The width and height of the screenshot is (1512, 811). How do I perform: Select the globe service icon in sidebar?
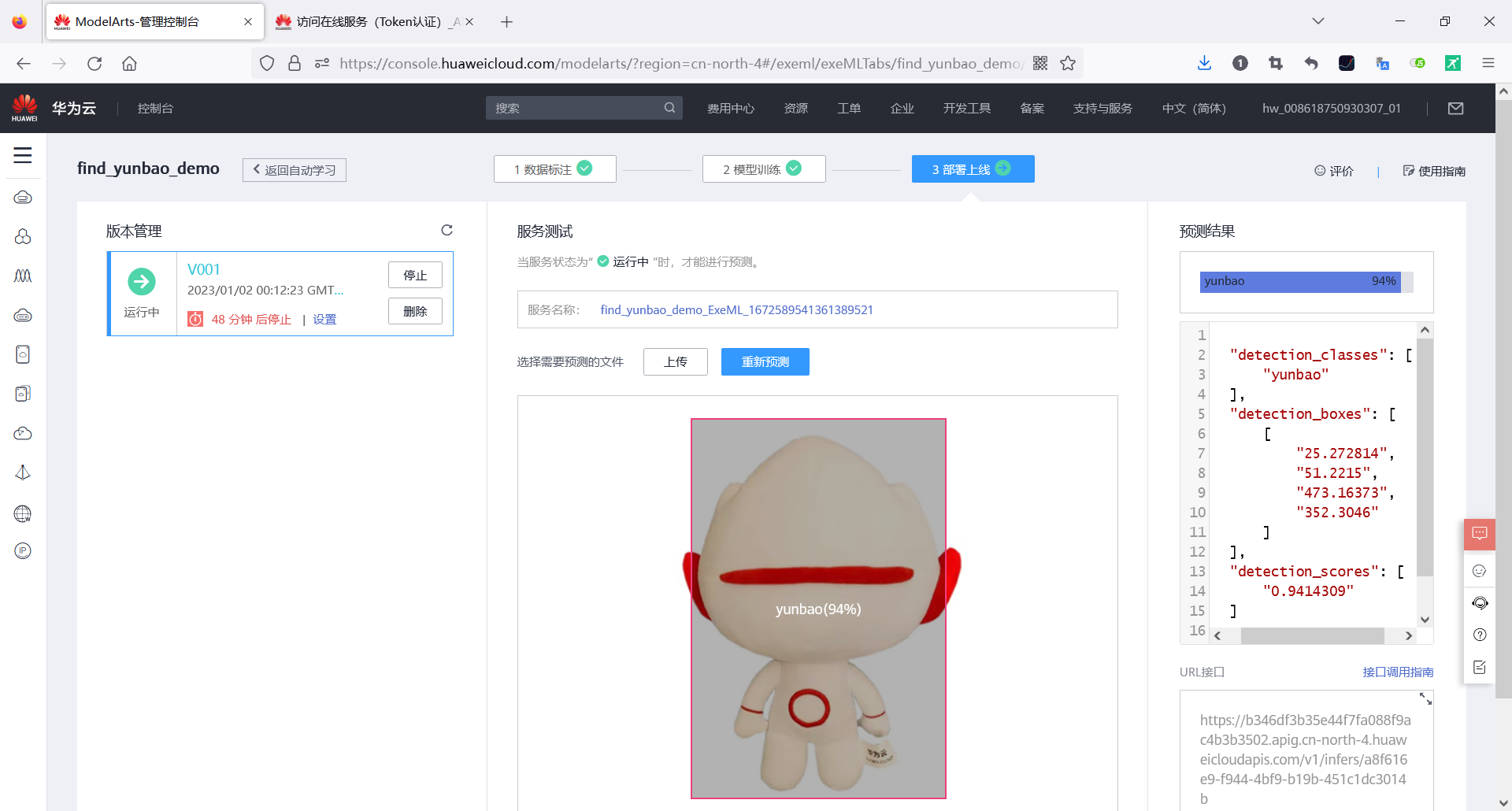pos(23,513)
